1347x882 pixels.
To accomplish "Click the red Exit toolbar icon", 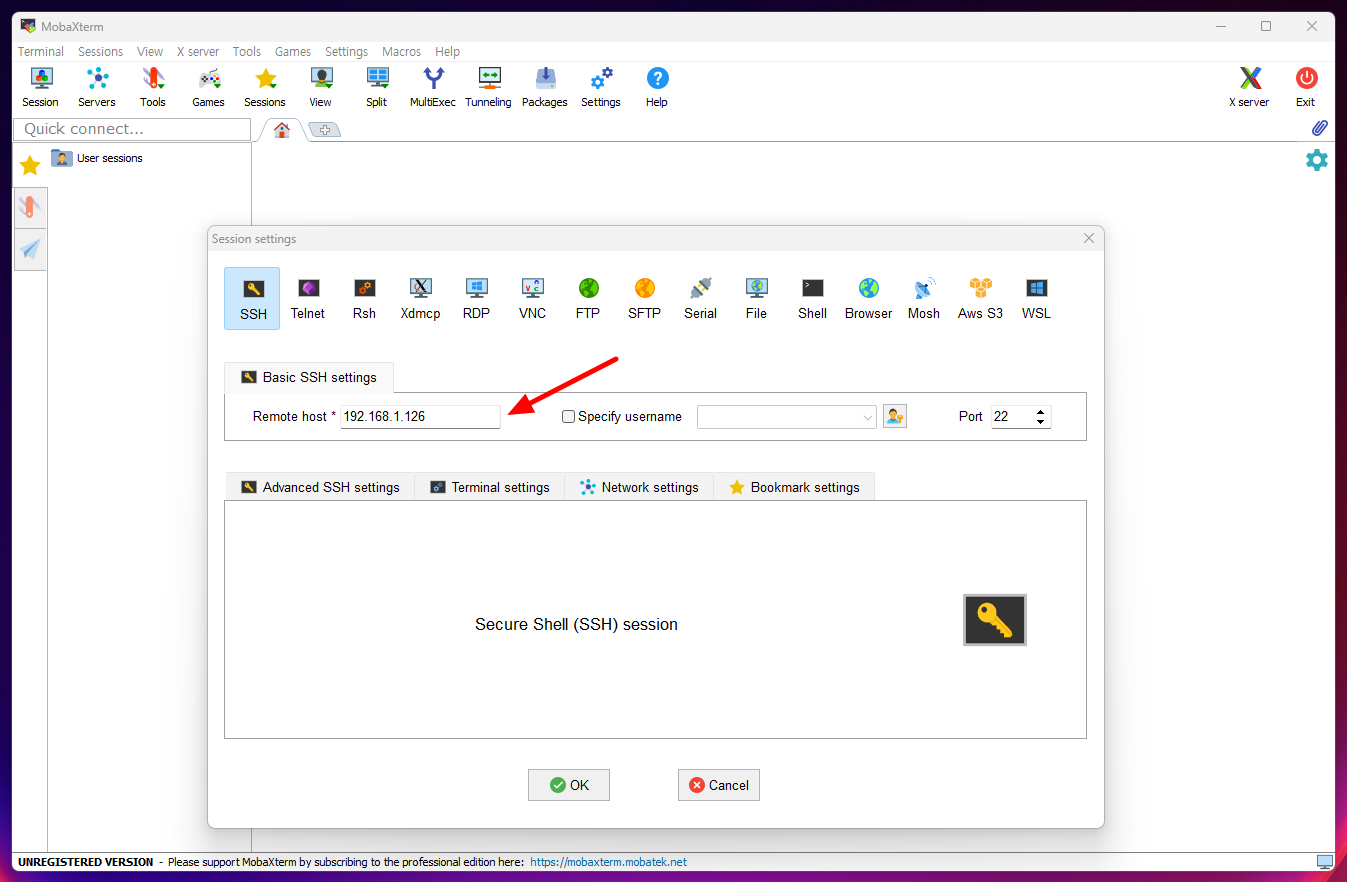I will pos(1306,87).
